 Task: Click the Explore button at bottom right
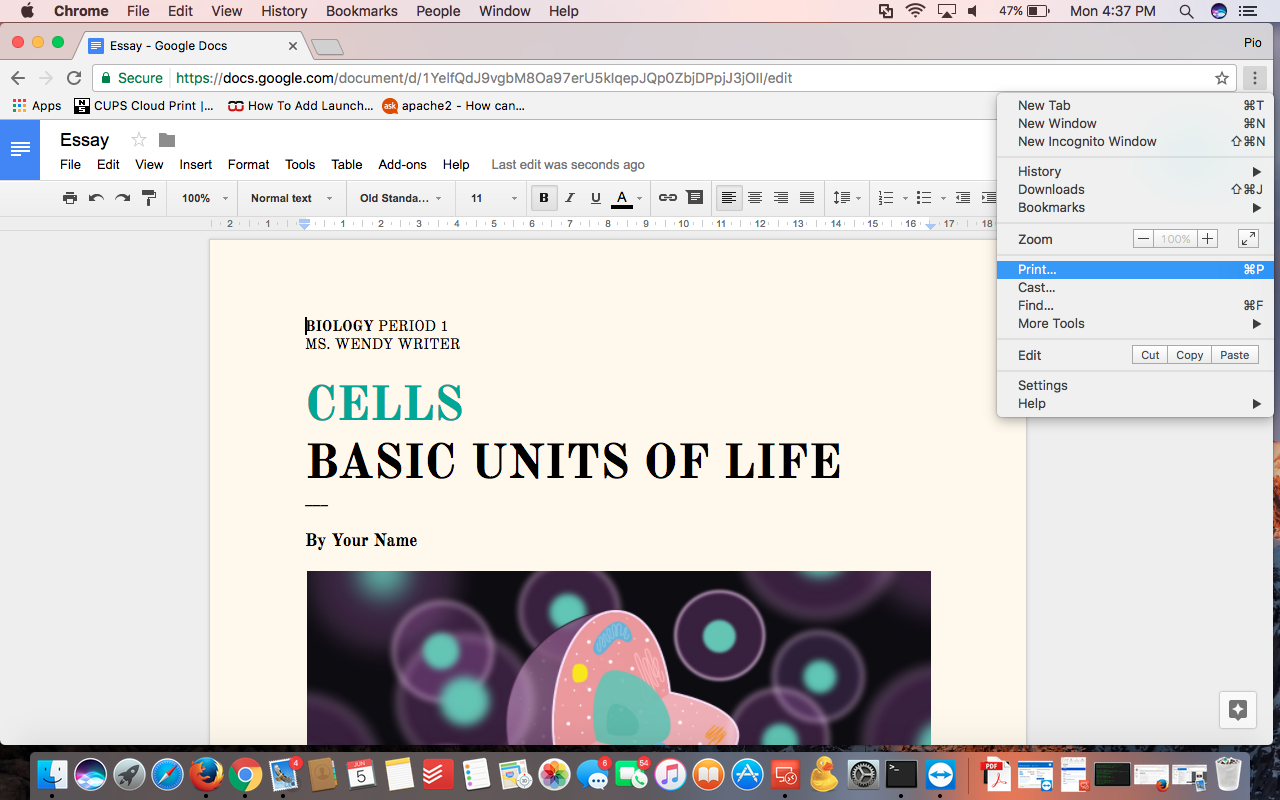click(x=1238, y=710)
